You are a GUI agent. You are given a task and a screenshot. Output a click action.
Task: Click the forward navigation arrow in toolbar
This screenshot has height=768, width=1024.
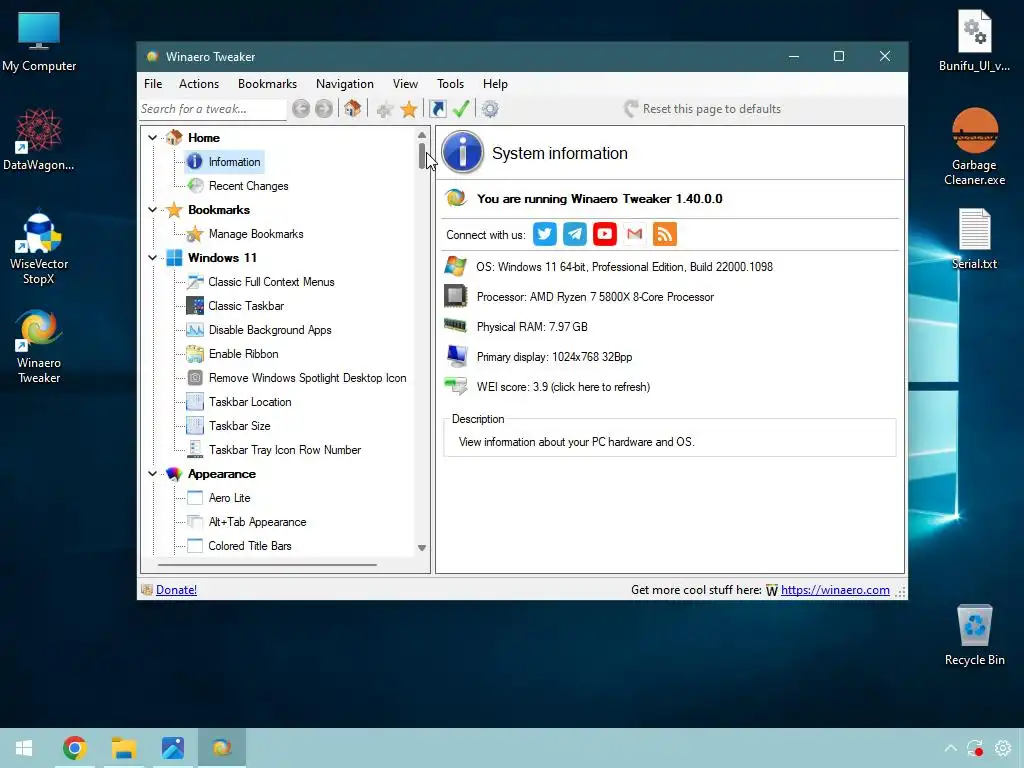[323, 108]
